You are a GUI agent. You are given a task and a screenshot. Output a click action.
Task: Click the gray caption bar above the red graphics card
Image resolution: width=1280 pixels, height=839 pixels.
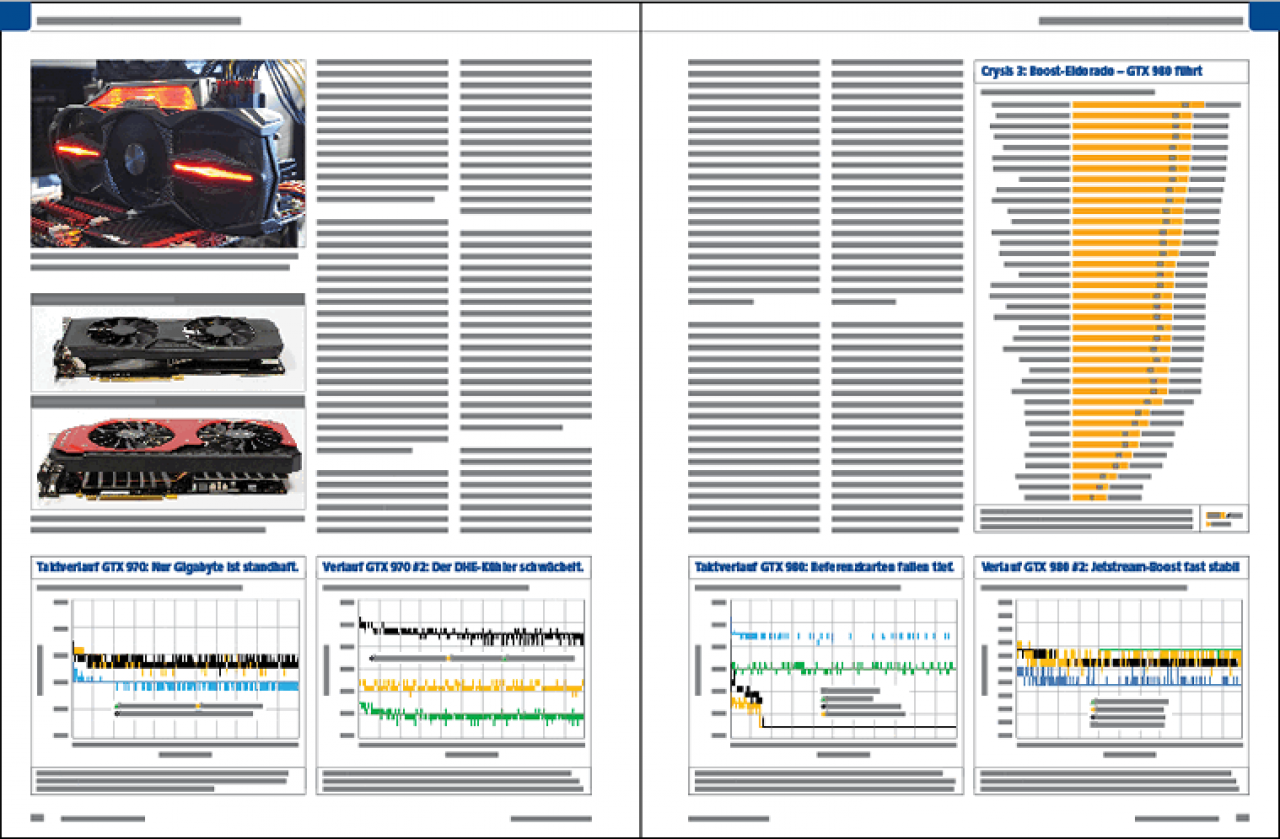(167, 401)
